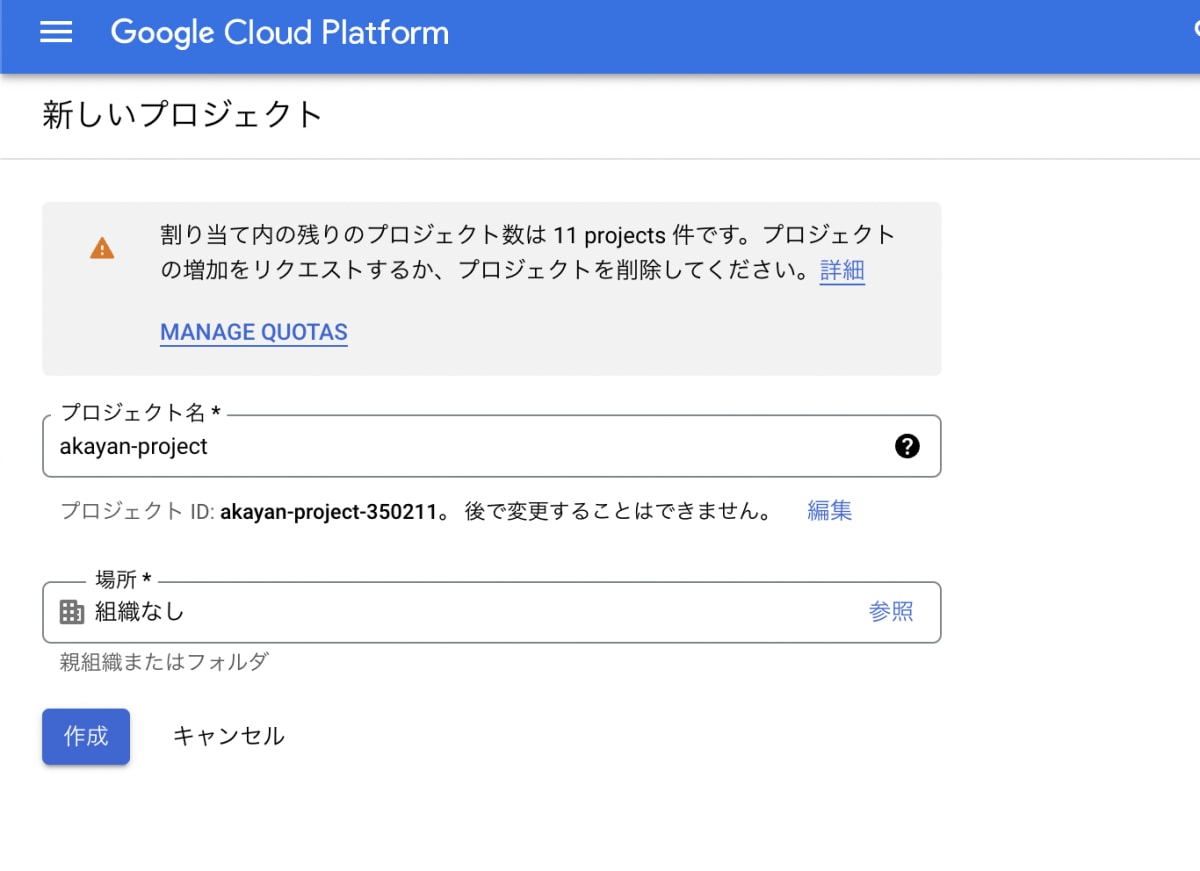
Task: Click the 場所 field label
Action: click(122, 580)
